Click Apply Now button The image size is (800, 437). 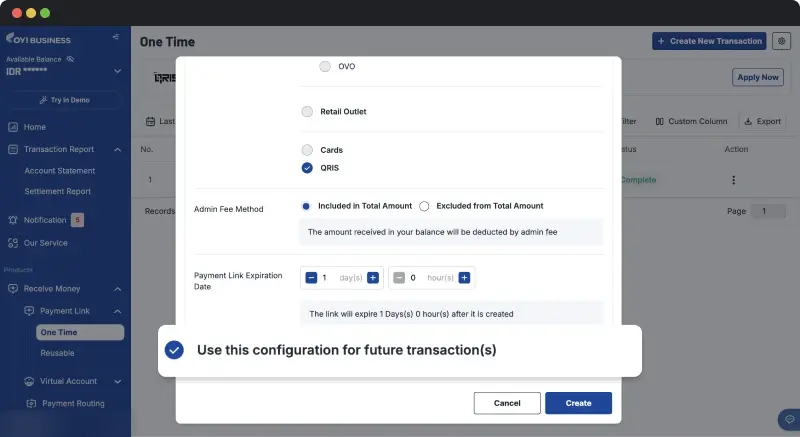point(758,78)
